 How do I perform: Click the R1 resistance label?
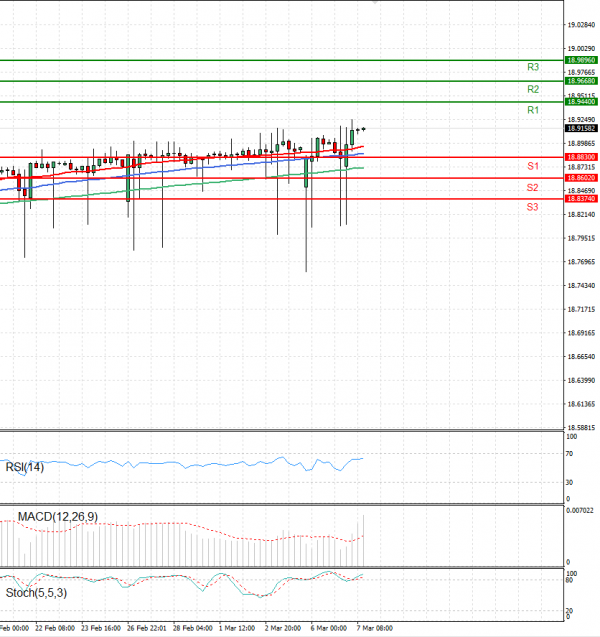tap(533, 109)
